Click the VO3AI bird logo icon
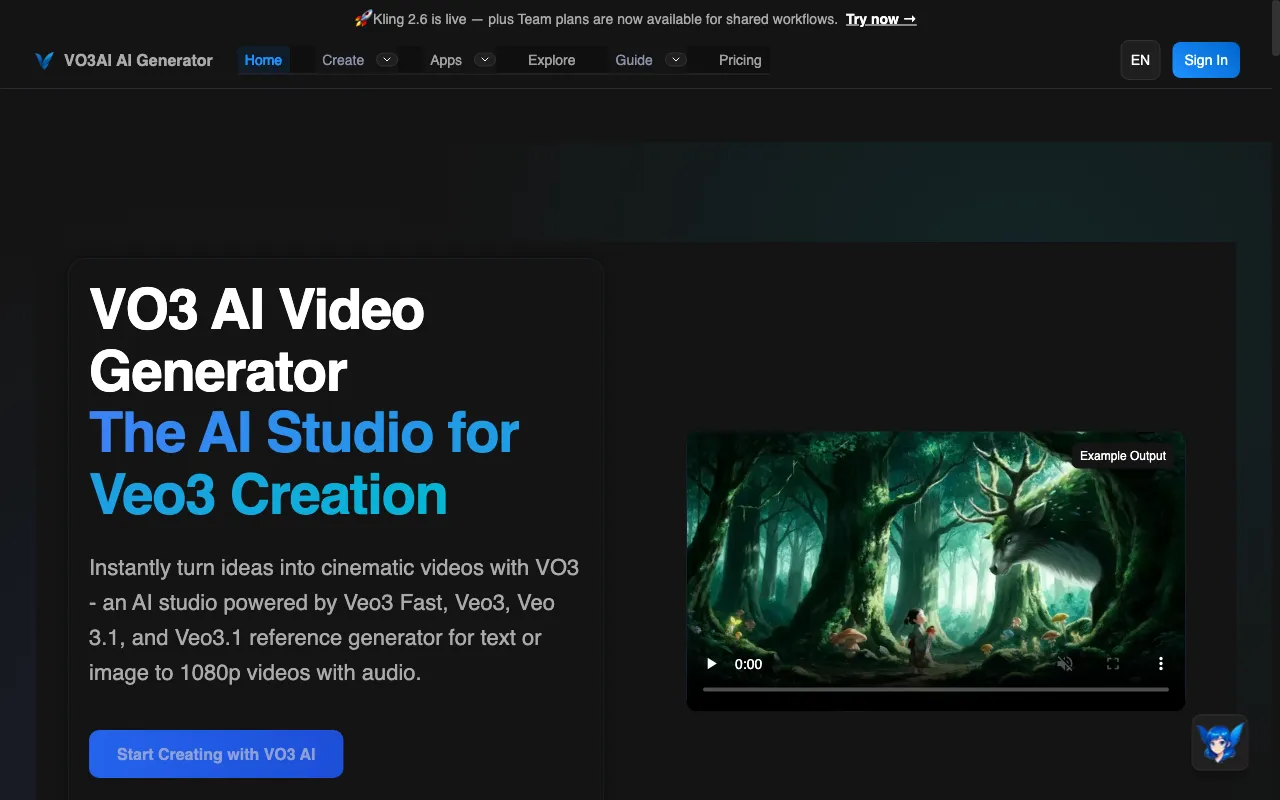The image size is (1280, 800). [44, 60]
